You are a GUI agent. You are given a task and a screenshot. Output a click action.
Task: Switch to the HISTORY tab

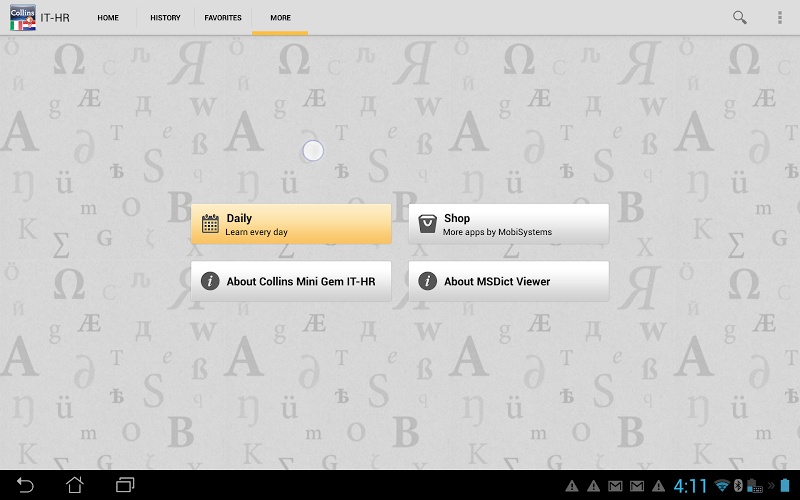coord(165,17)
